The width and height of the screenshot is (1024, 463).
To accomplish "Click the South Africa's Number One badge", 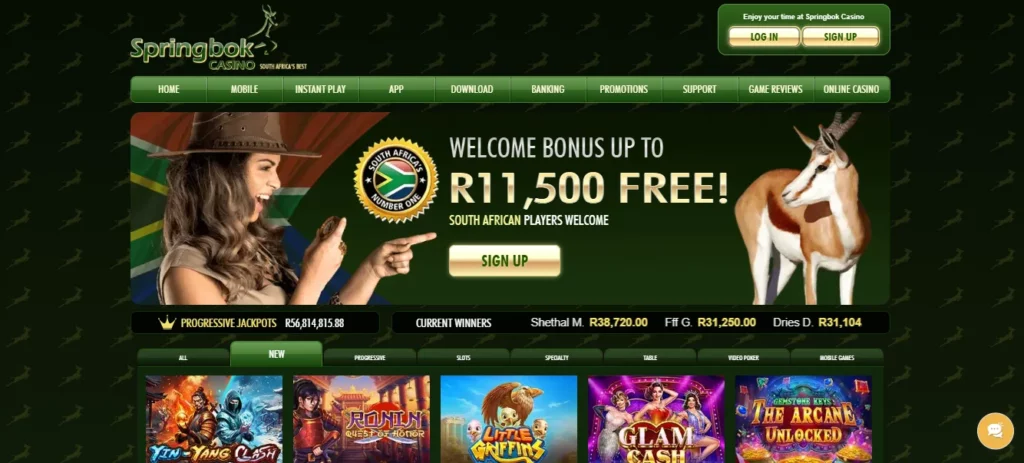I will [x=396, y=180].
